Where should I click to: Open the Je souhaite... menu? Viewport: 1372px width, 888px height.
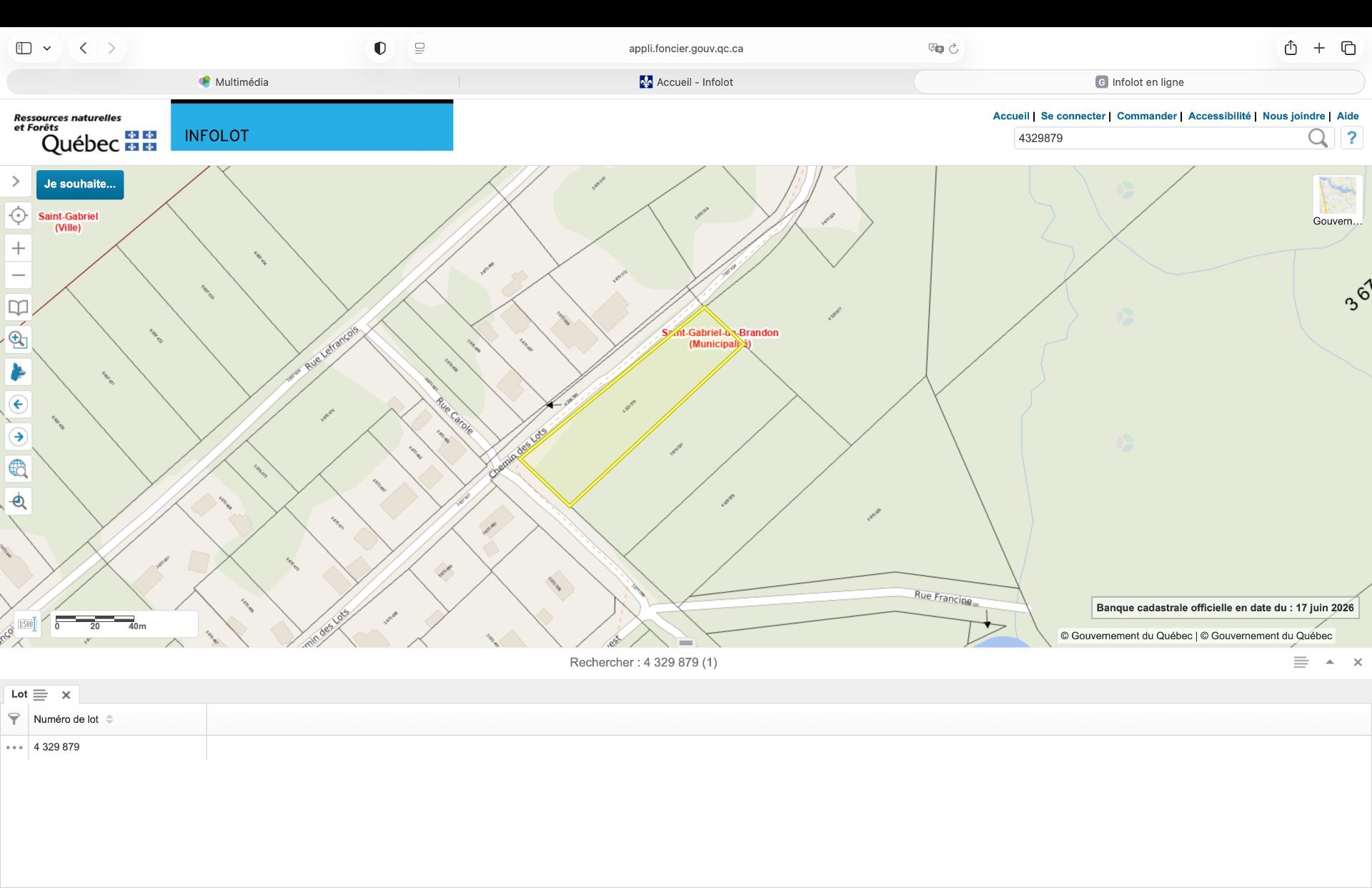80,184
